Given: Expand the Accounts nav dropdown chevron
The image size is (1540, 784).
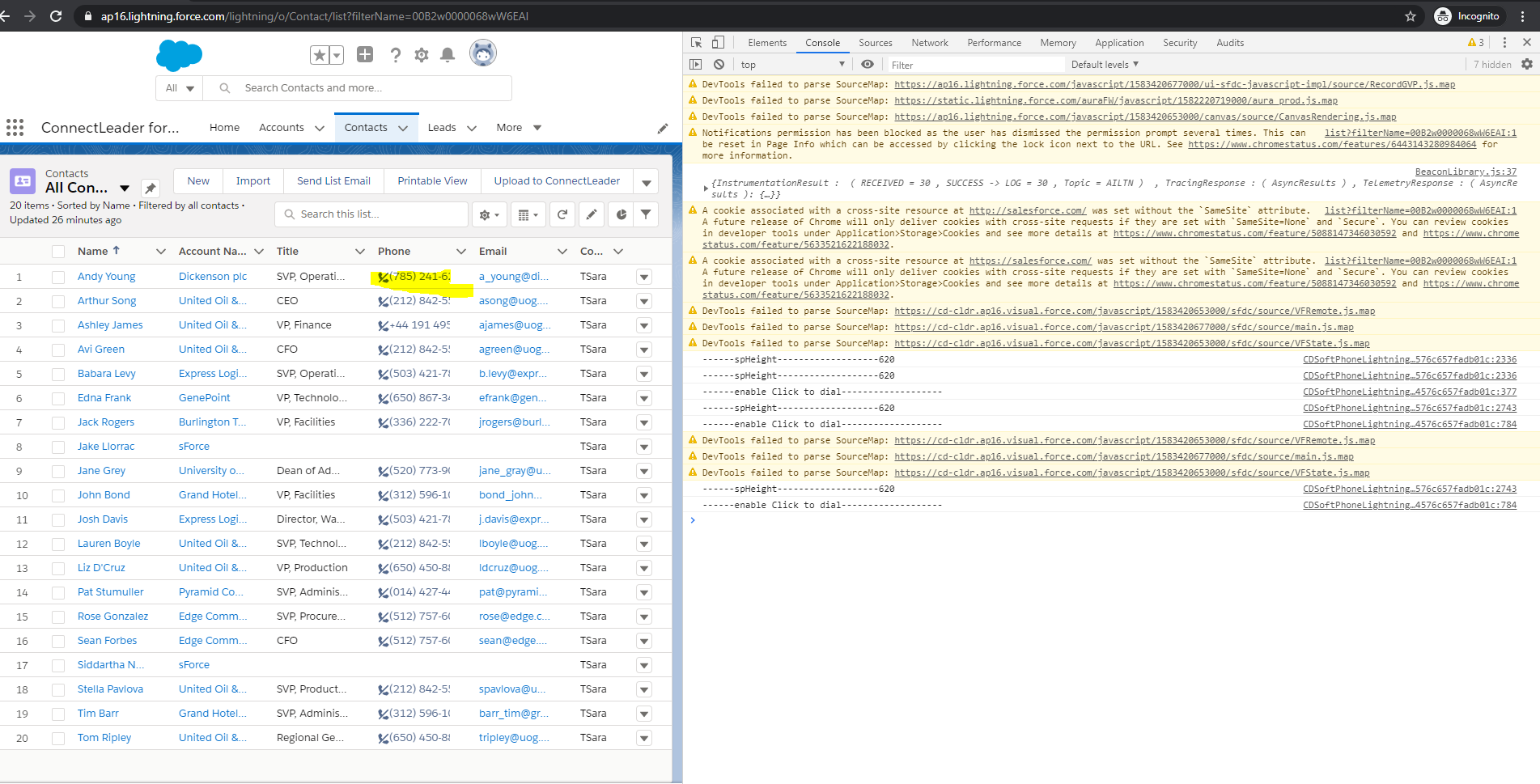Looking at the screenshot, I should (x=320, y=128).
